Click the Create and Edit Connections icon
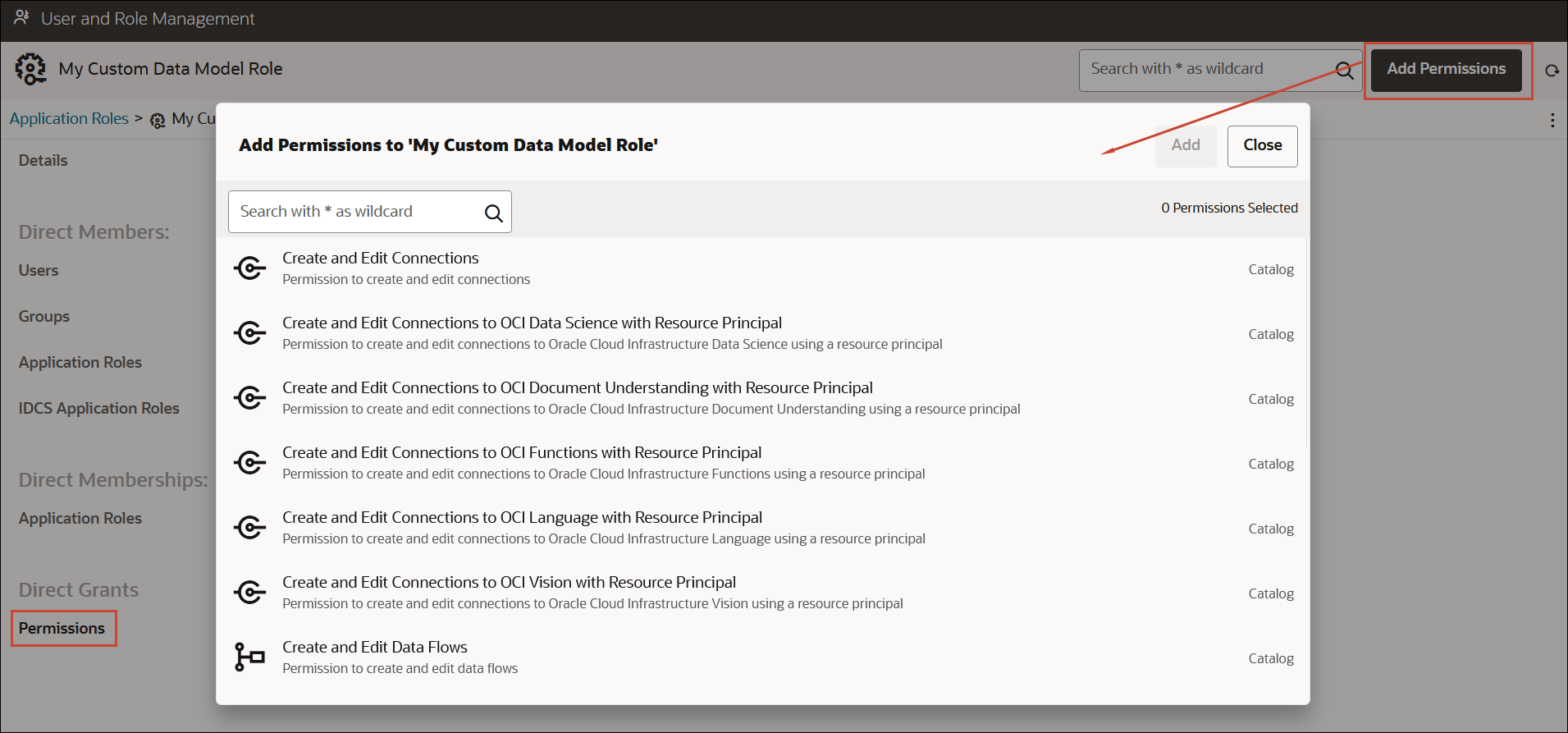Image resolution: width=1568 pixels, height=733 pixels. 249,268
